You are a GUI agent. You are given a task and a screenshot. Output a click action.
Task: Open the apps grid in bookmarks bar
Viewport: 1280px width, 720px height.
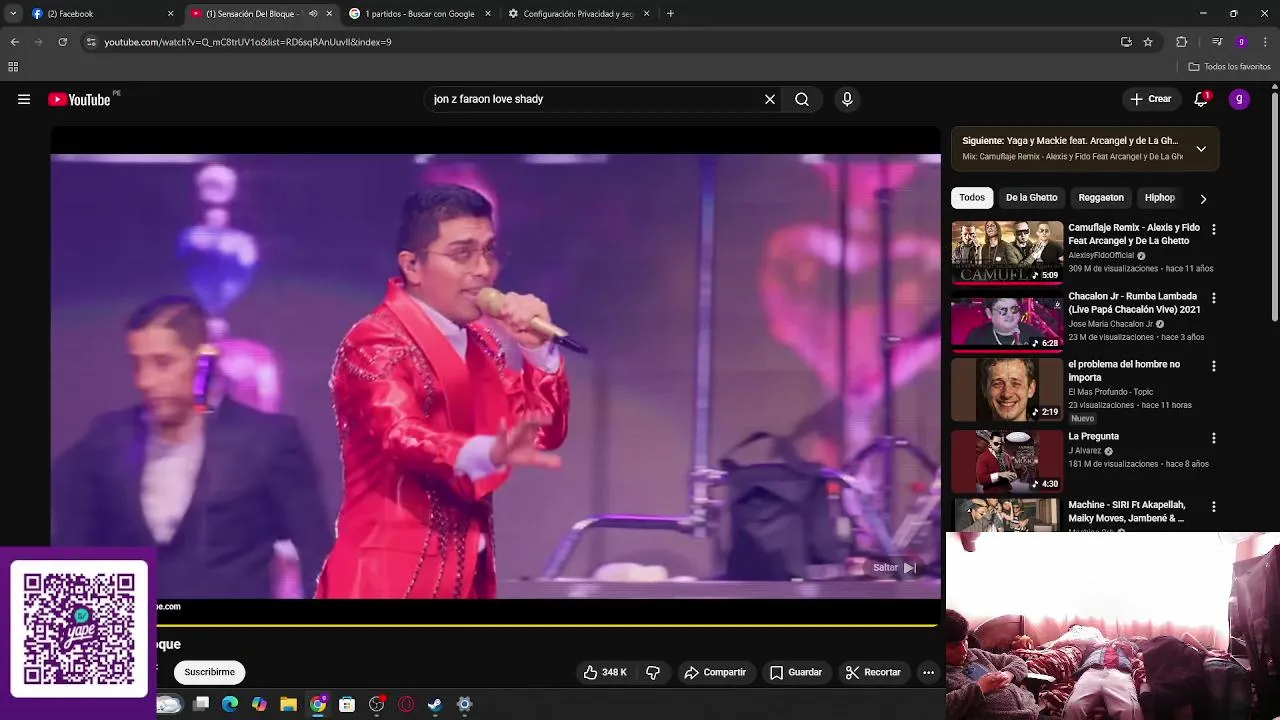[13, 67]
